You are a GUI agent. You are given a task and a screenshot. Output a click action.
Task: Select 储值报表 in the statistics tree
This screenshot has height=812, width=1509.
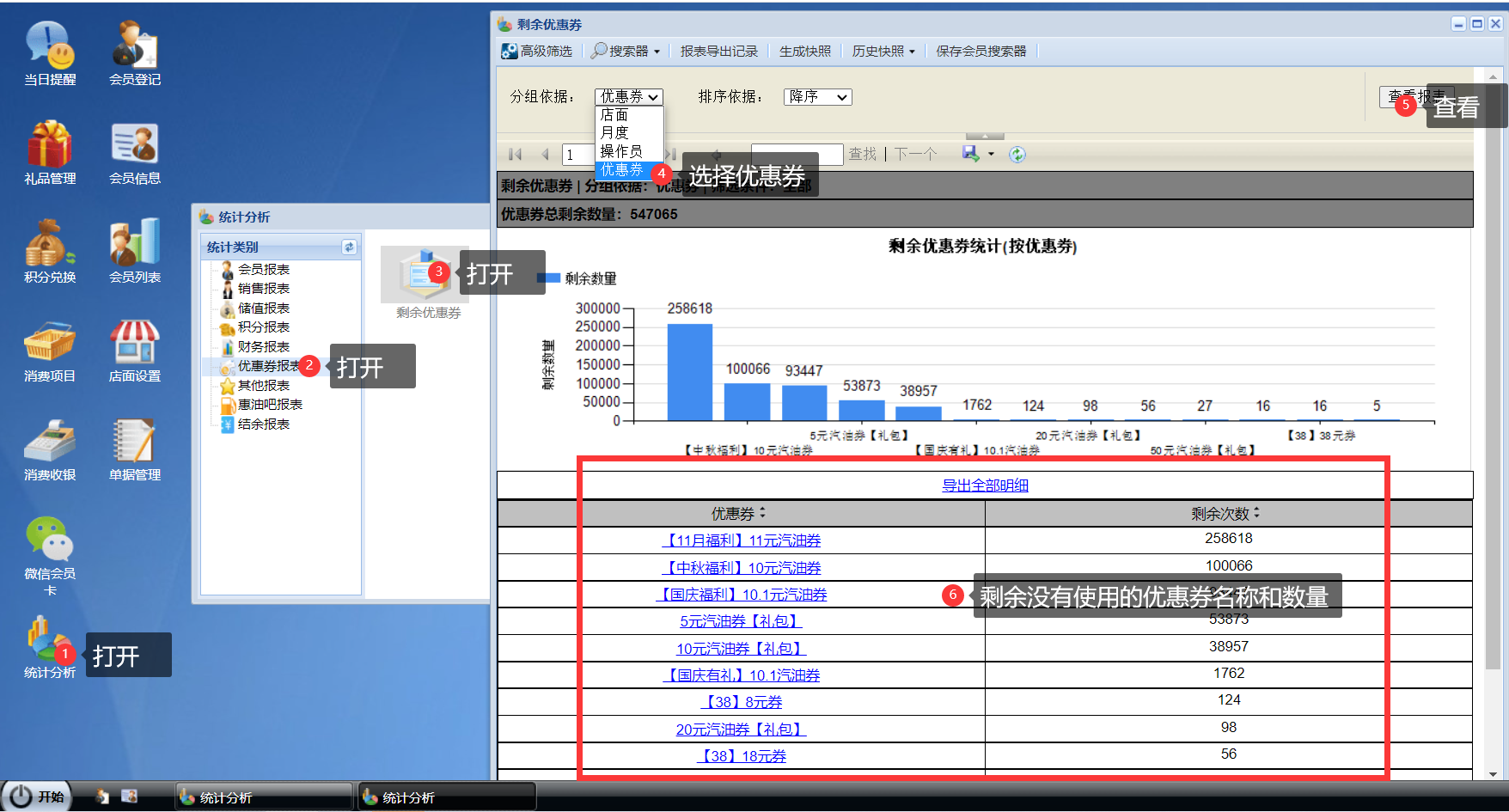coord(263,308)
